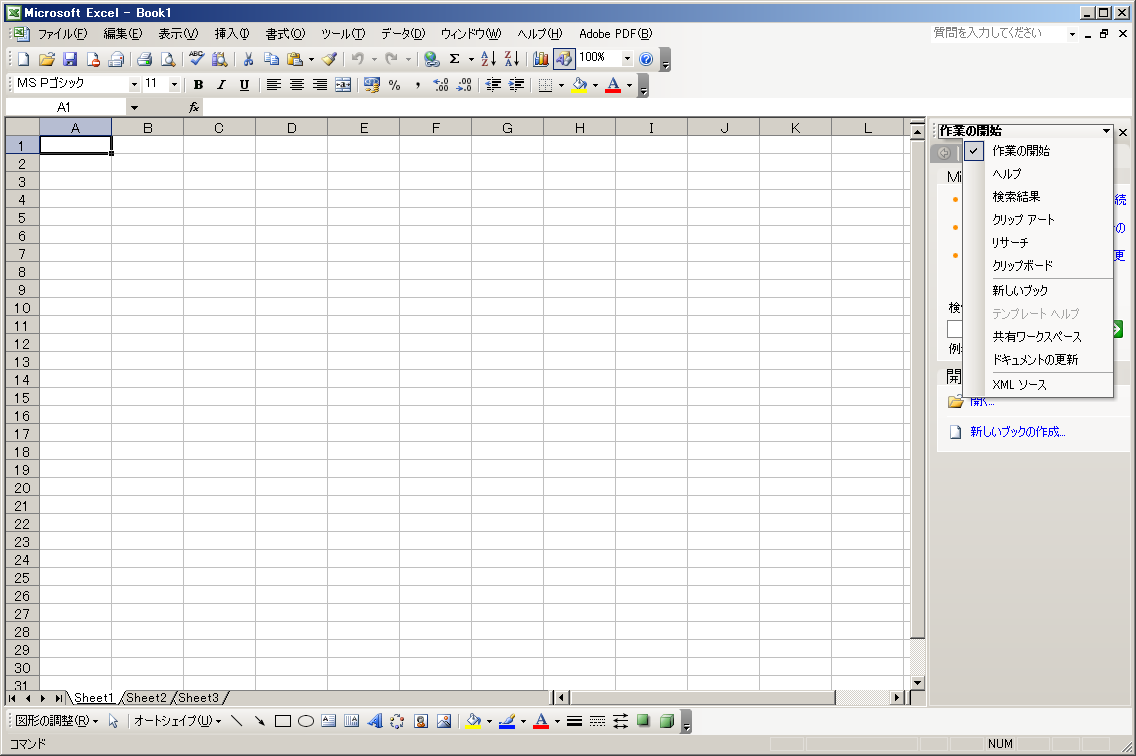
Task: Open the Chart Wizard icon
Action: [541, 59]
